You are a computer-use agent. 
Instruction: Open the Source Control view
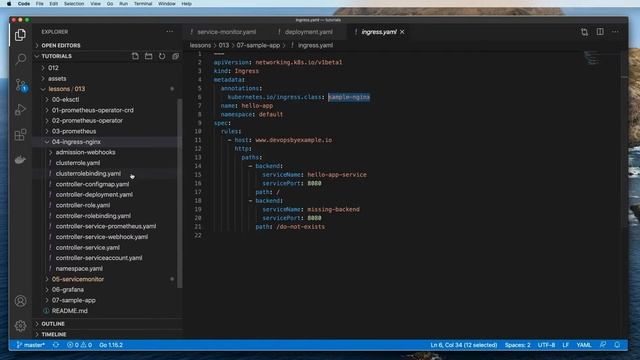pos(20,85)
